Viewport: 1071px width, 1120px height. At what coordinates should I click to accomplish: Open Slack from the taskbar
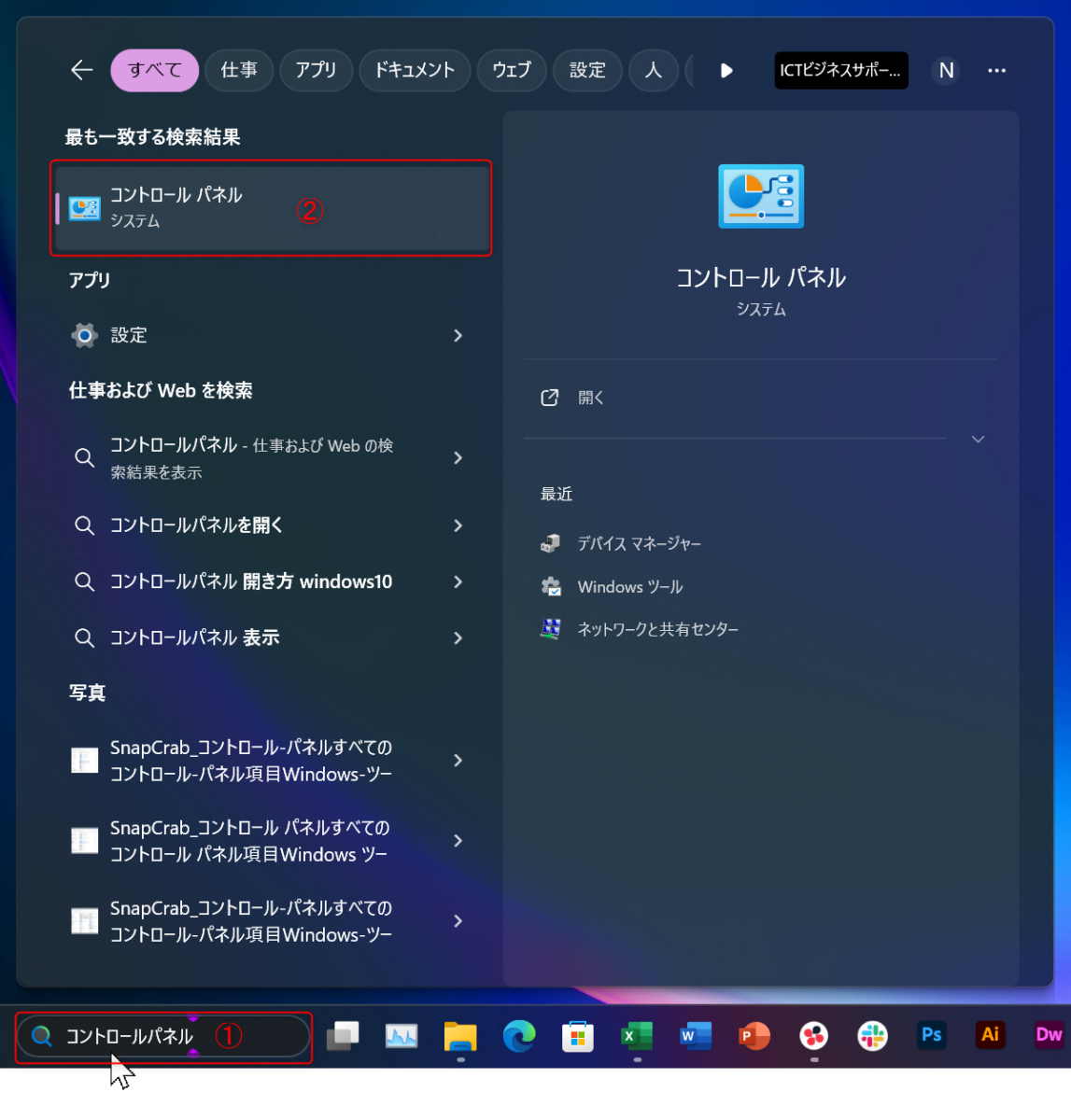[873, 1035]
